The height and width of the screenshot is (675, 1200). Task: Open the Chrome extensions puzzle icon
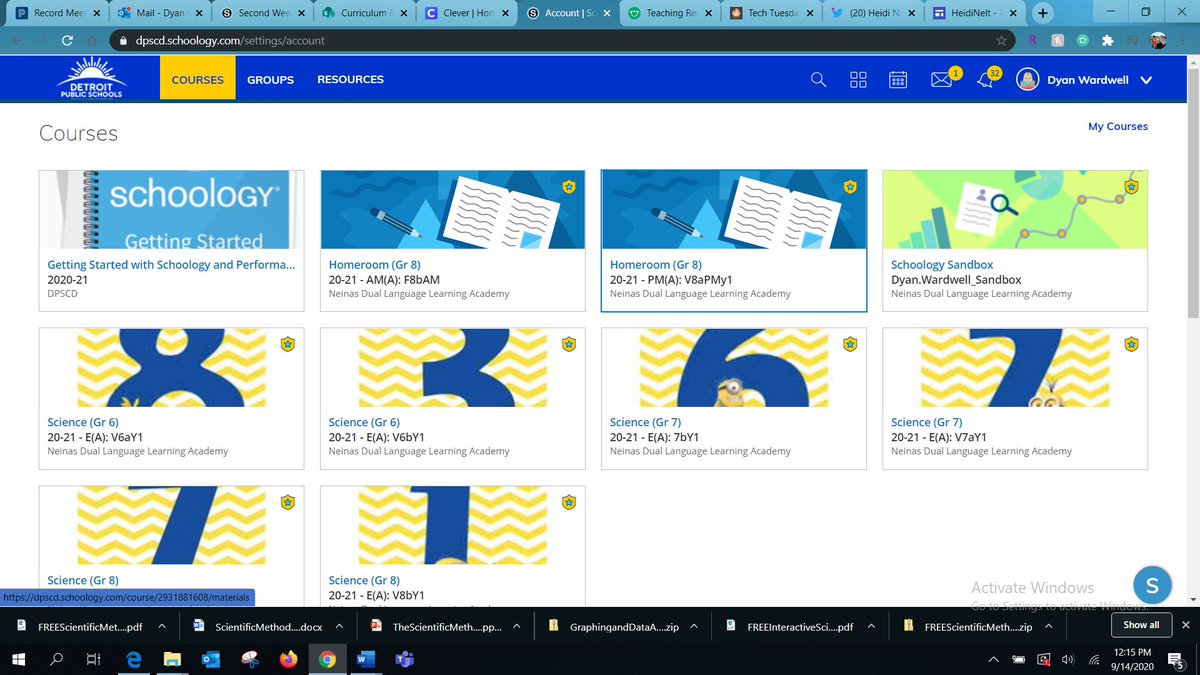point(1107,41)
